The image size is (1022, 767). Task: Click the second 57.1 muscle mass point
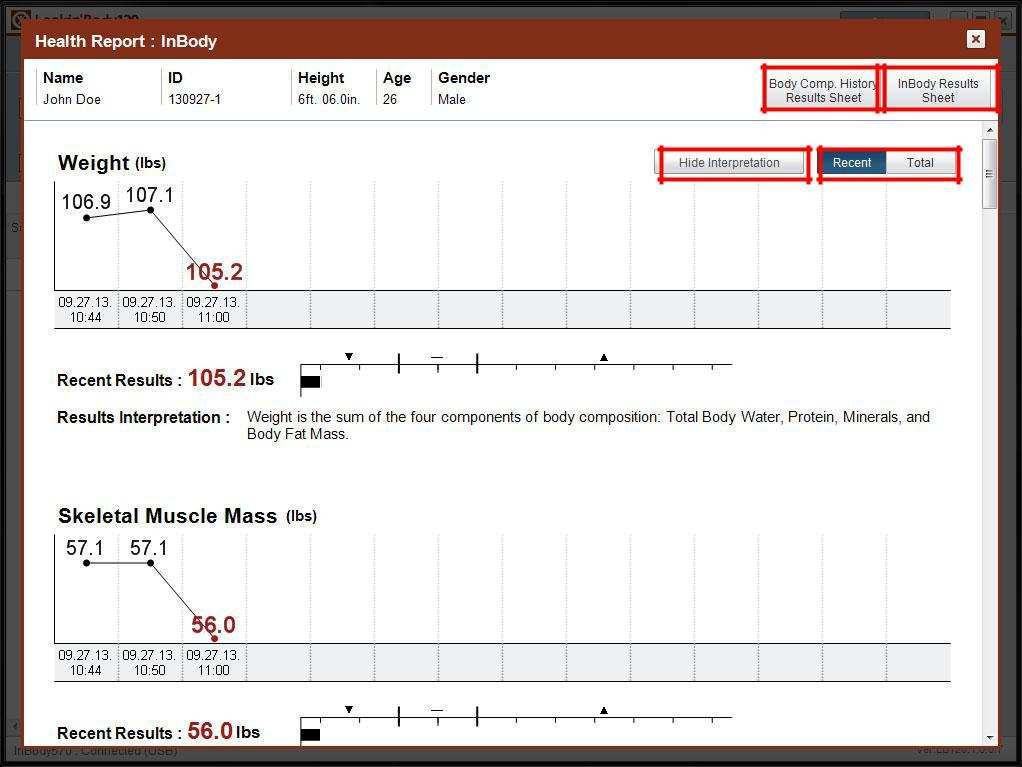coord(151,563)
